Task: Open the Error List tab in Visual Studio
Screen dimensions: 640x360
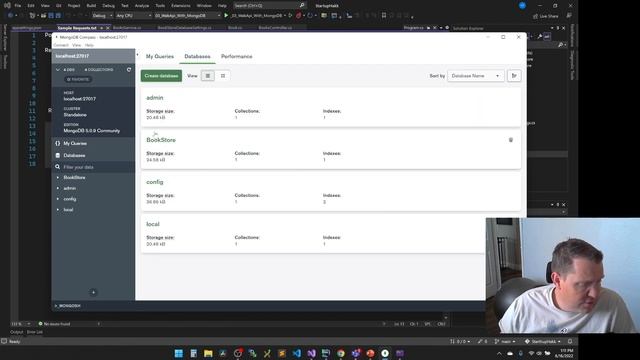Action: pyautogui.click(x=35, y=332)
